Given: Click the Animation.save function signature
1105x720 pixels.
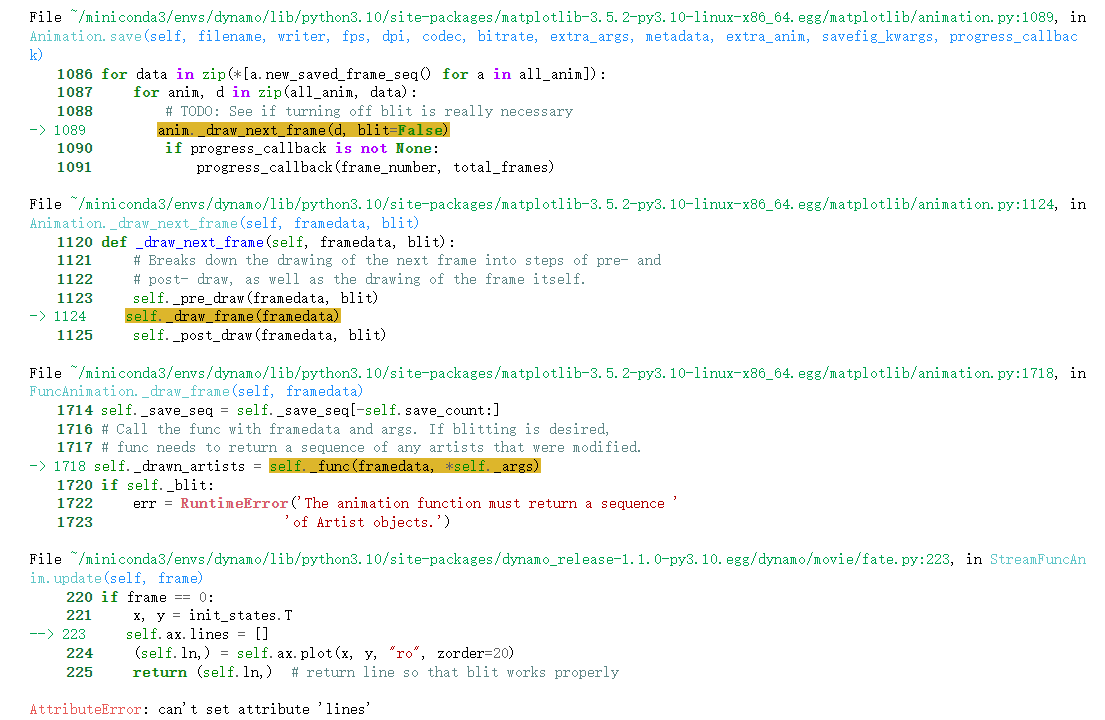Looking at the screenshot, I should (553, 44).
